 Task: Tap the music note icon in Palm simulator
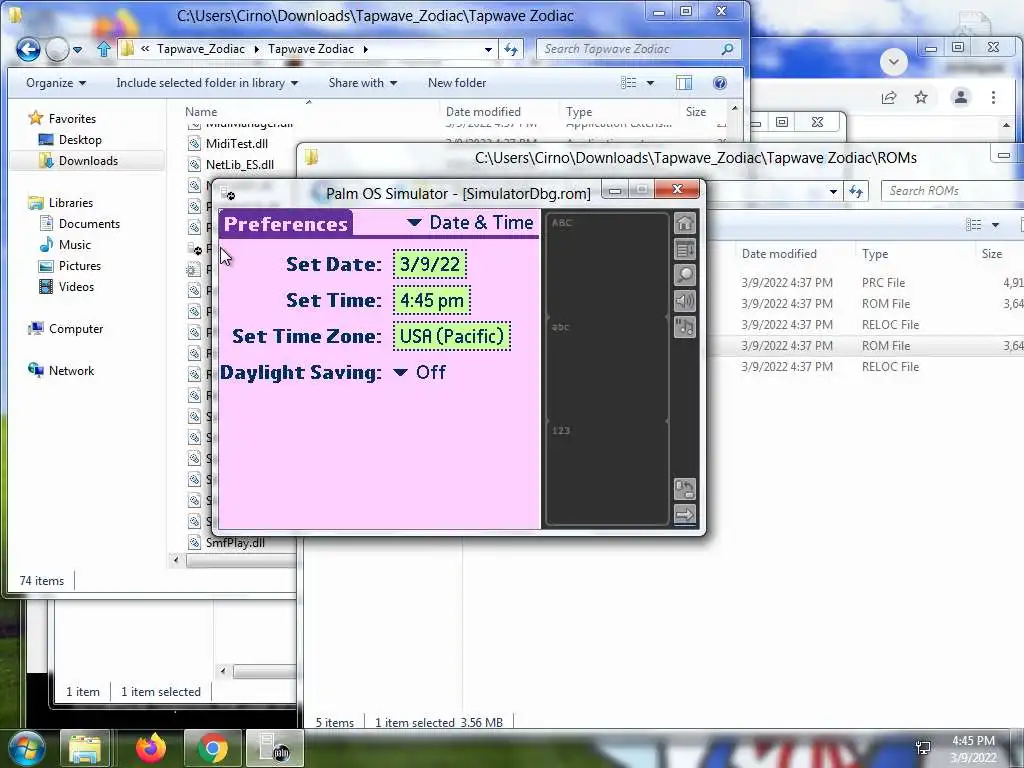tap(684, 327)
